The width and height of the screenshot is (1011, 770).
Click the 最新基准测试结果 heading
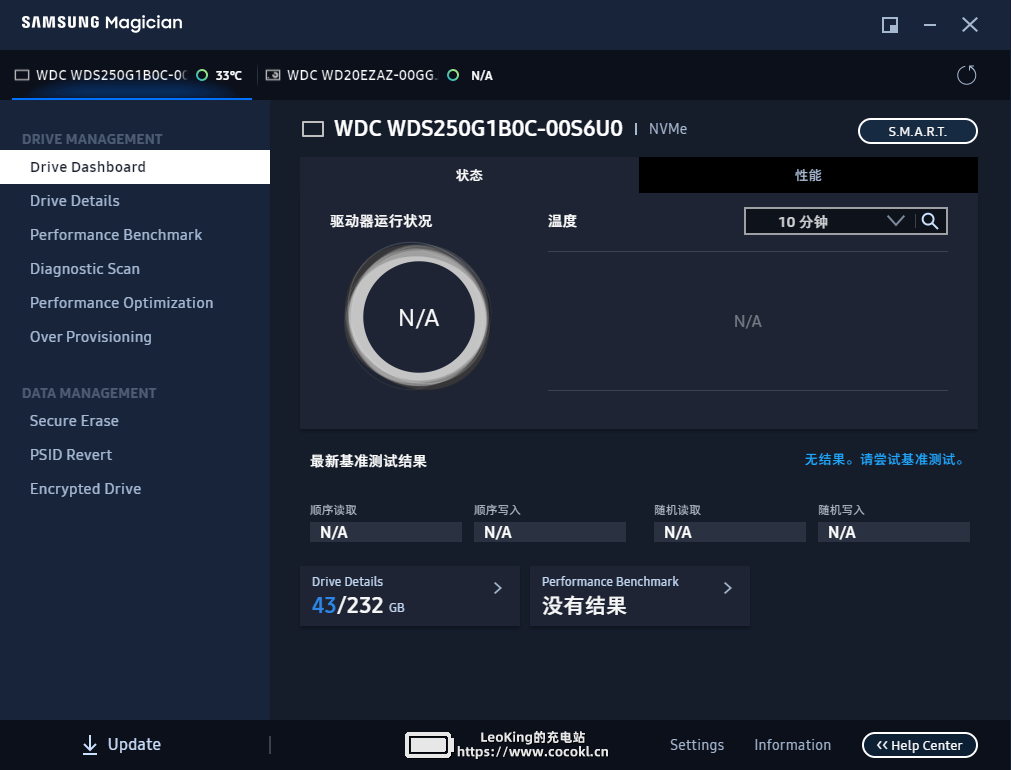coord(368,461)
